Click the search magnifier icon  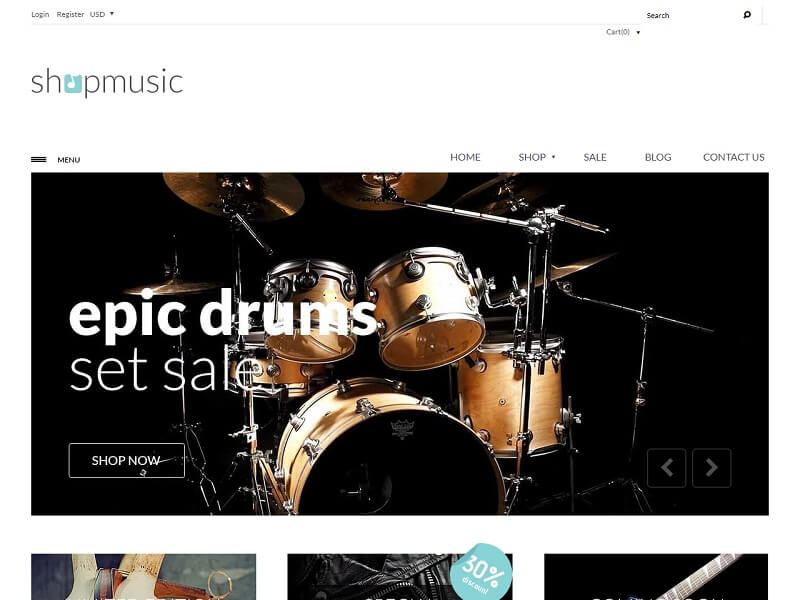[747, 15]
